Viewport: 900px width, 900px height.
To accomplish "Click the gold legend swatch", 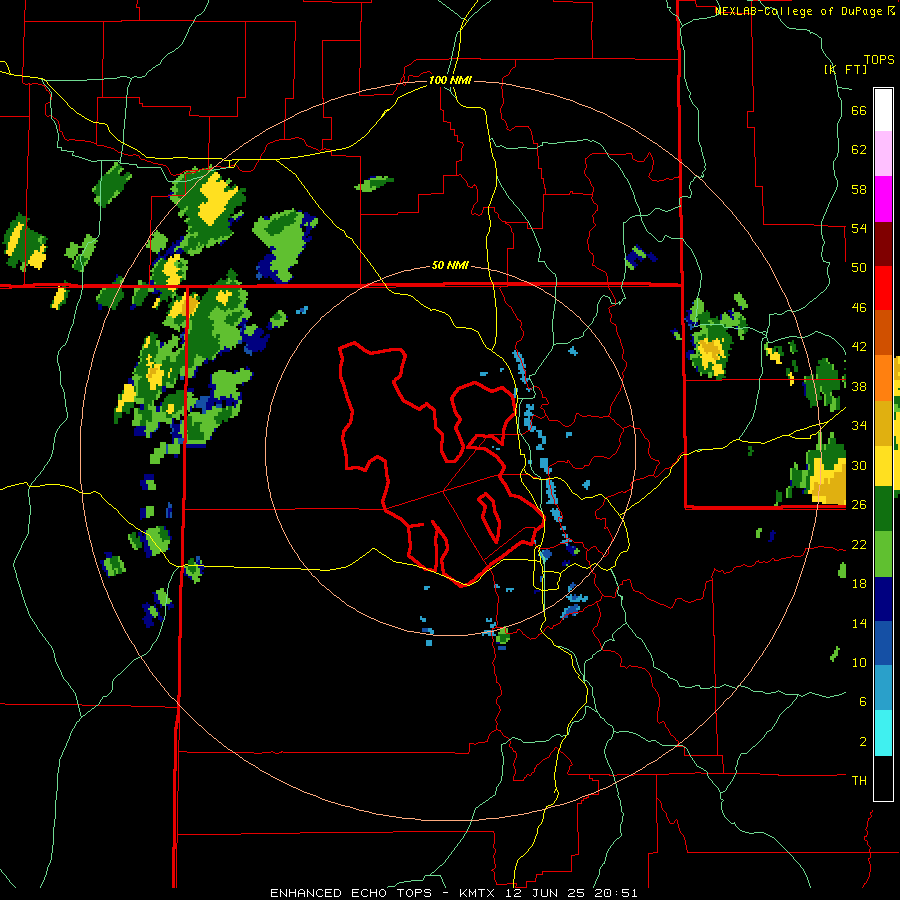I will [x=883, y=423].
